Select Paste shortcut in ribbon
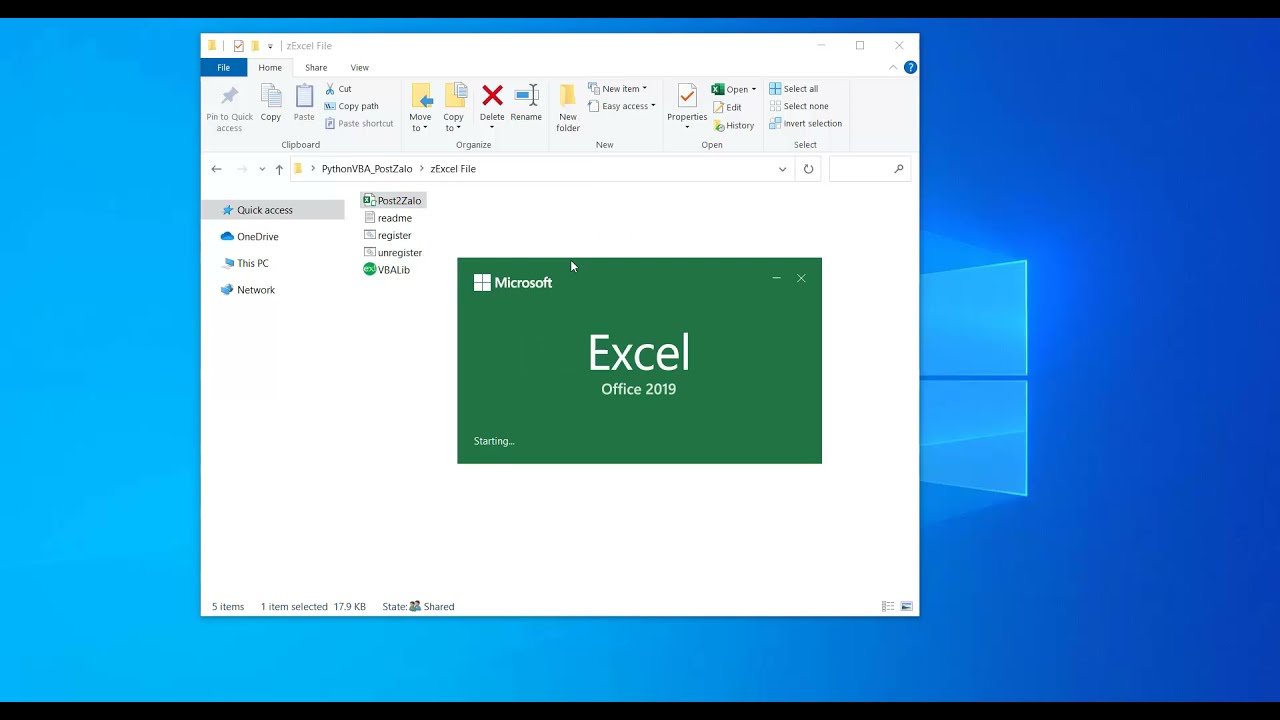This screenshot has height=720, width=1280. pyautogui.click(x=359, y=123)
